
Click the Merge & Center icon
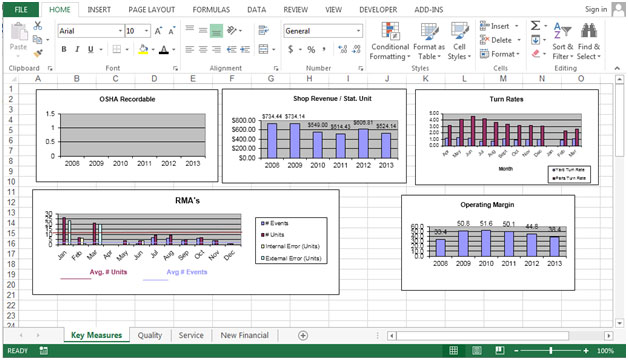264,50
